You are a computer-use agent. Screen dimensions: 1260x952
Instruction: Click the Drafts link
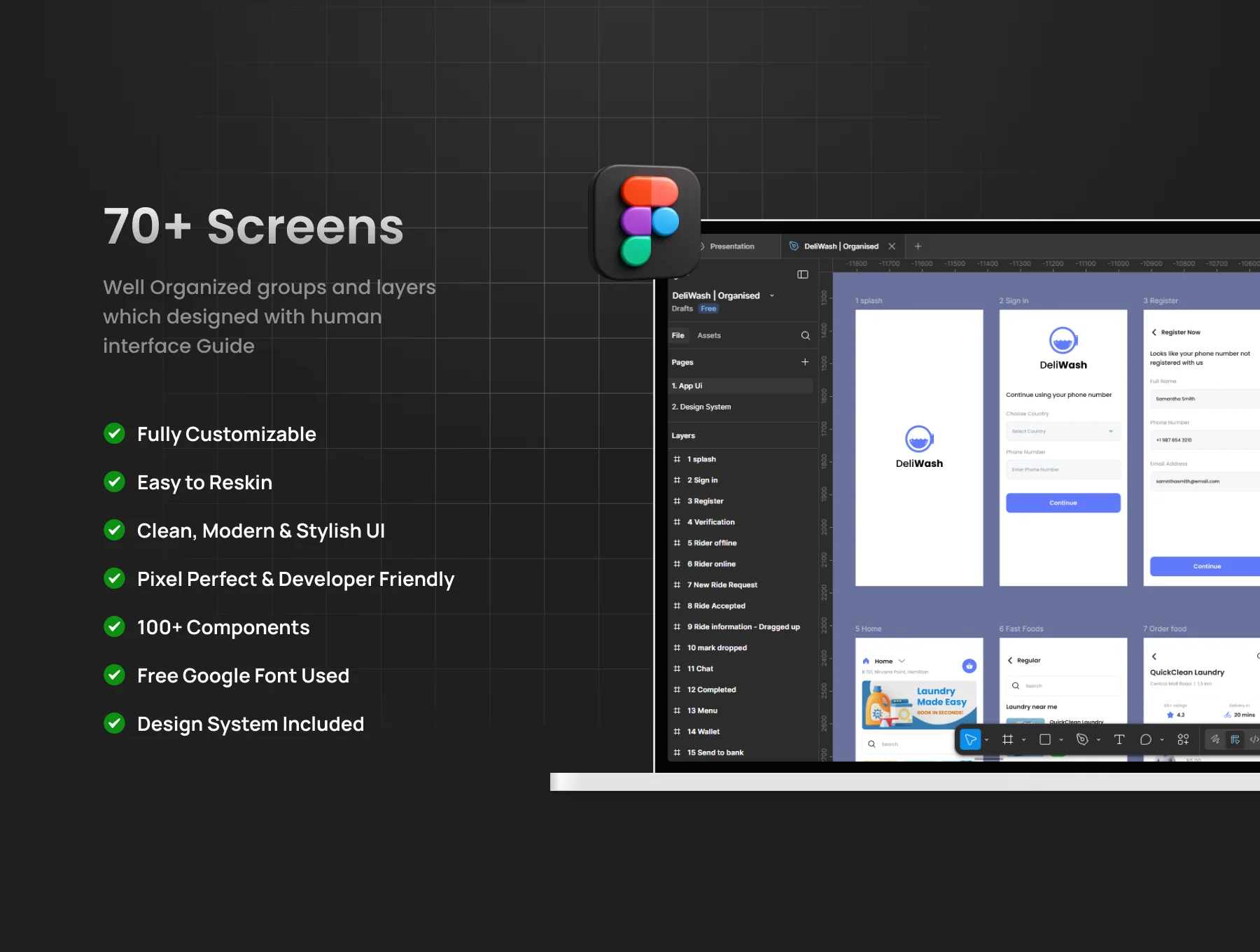(x=682, y=309)
